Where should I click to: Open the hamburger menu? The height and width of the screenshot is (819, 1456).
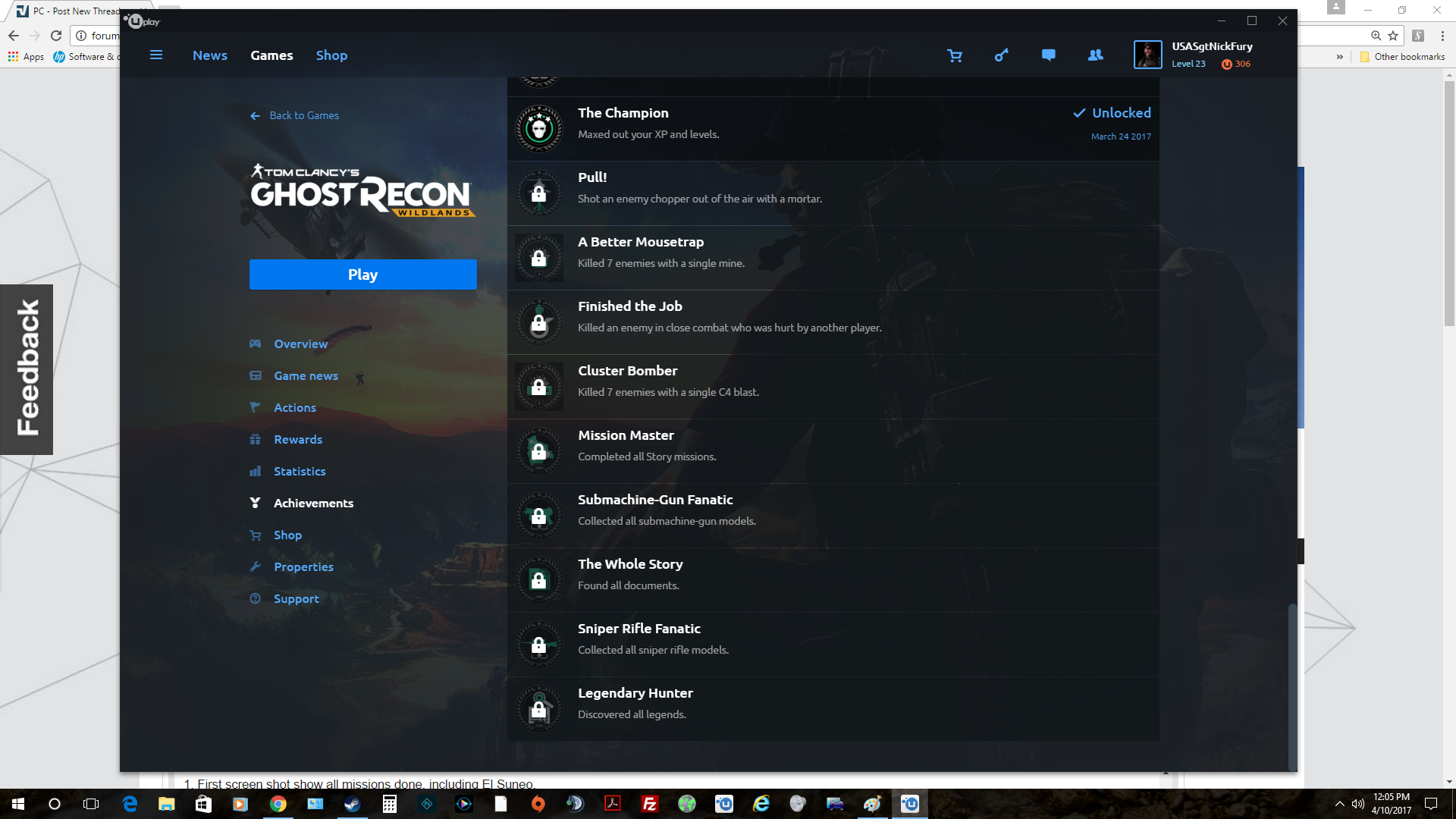pyautogui.click(x=156, y=55)
